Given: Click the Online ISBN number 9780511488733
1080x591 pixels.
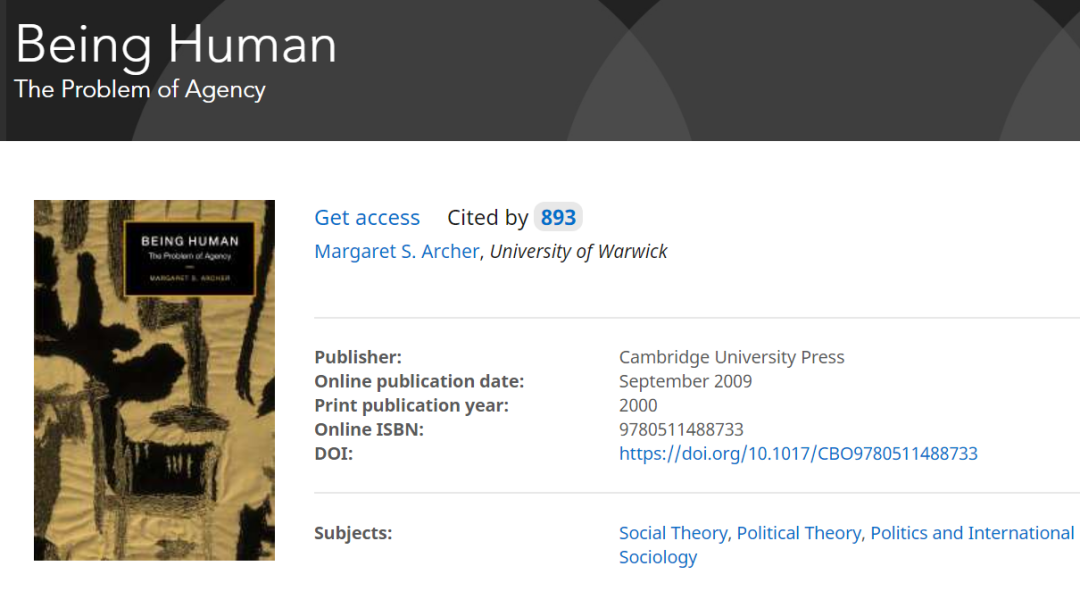Looking at the screenshot, I should click(681, 430).
